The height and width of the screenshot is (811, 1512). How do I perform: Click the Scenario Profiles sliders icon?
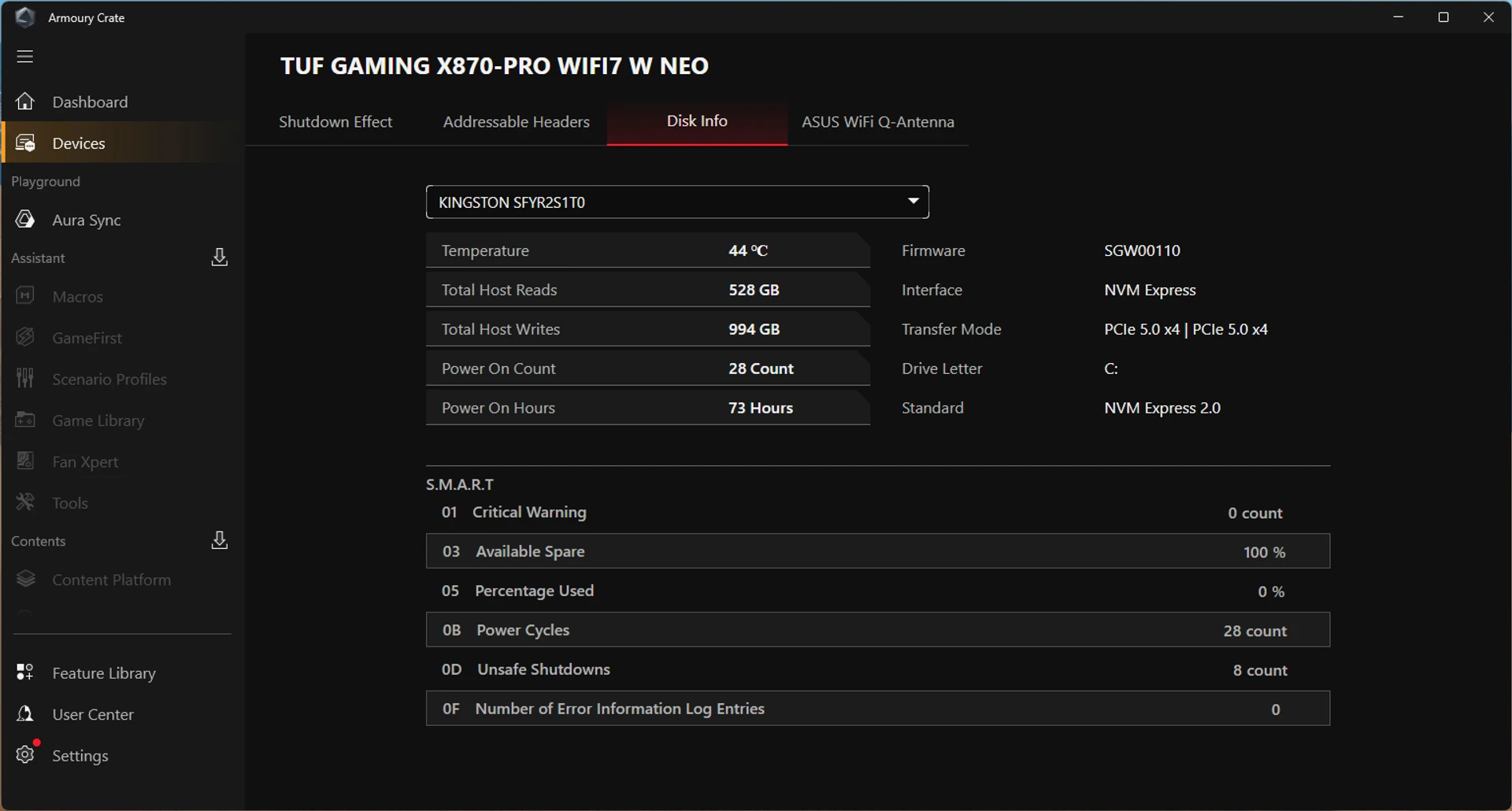coord(25,379)
